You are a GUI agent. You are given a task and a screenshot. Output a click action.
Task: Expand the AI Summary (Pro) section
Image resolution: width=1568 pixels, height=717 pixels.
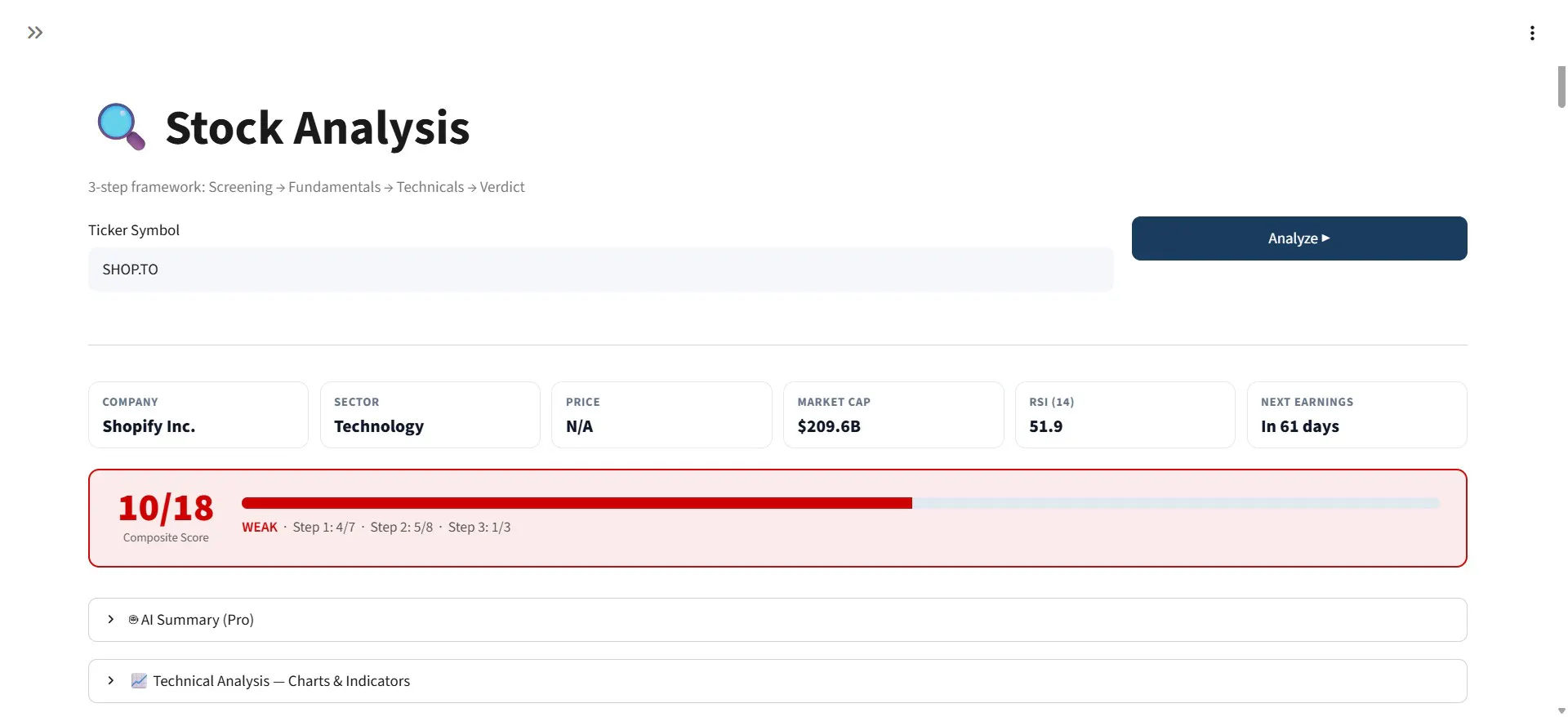[x=777, y=620]
